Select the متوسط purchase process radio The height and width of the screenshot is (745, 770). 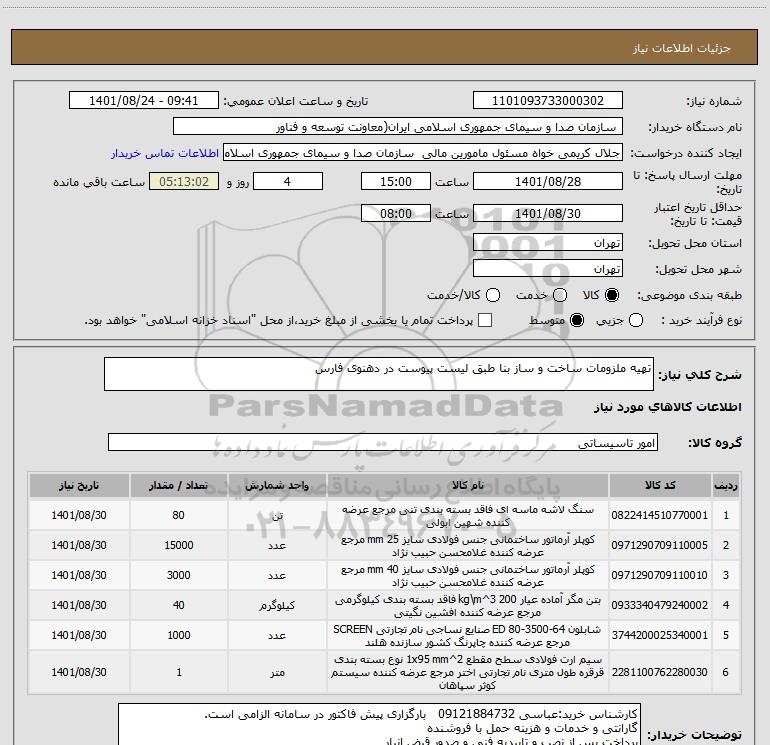[x=577, y=320]
